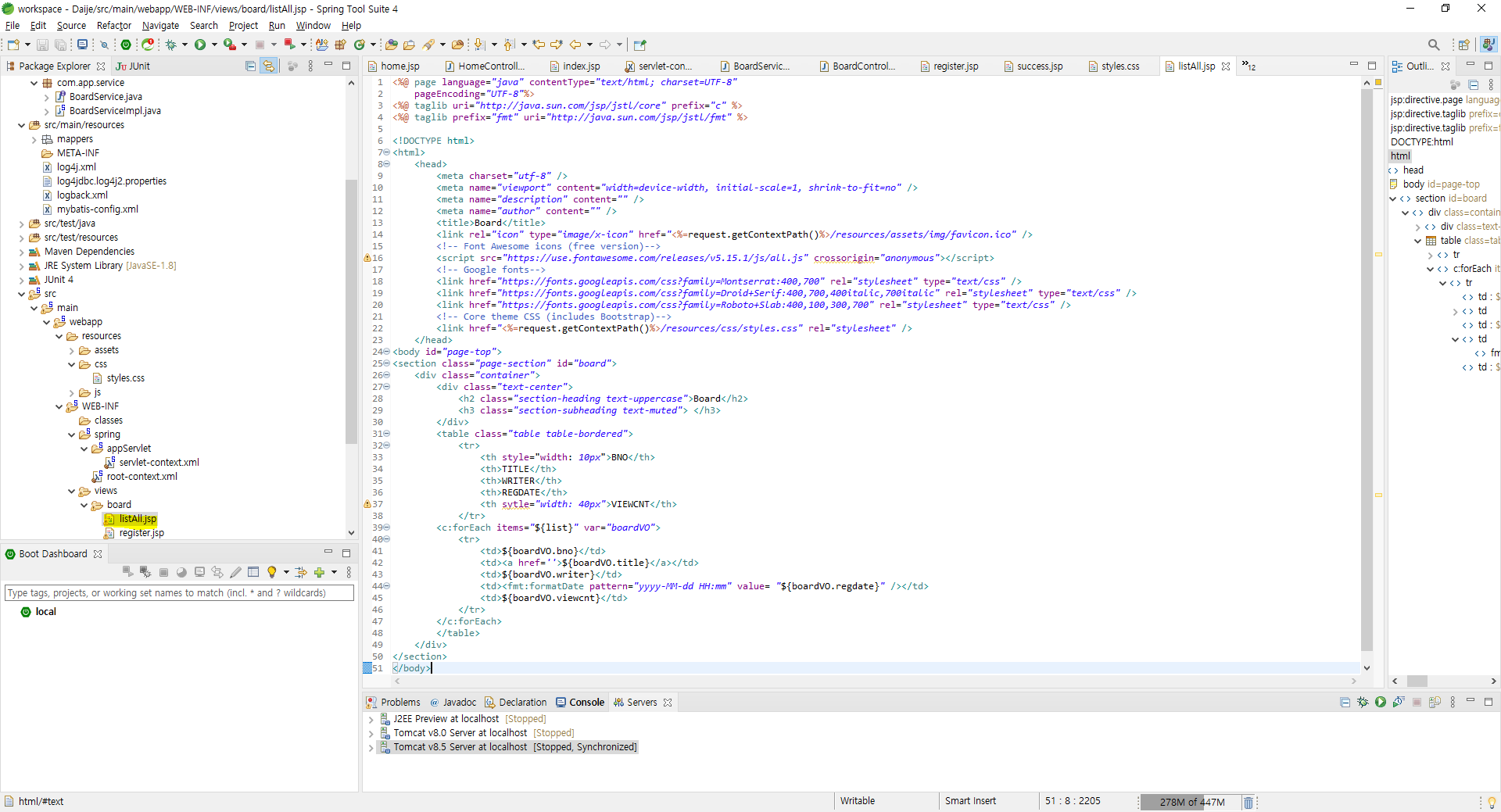Toggle line 24 body fold marker
Image resolution: width=1501 pixels, height=812 pixels.
386,352
